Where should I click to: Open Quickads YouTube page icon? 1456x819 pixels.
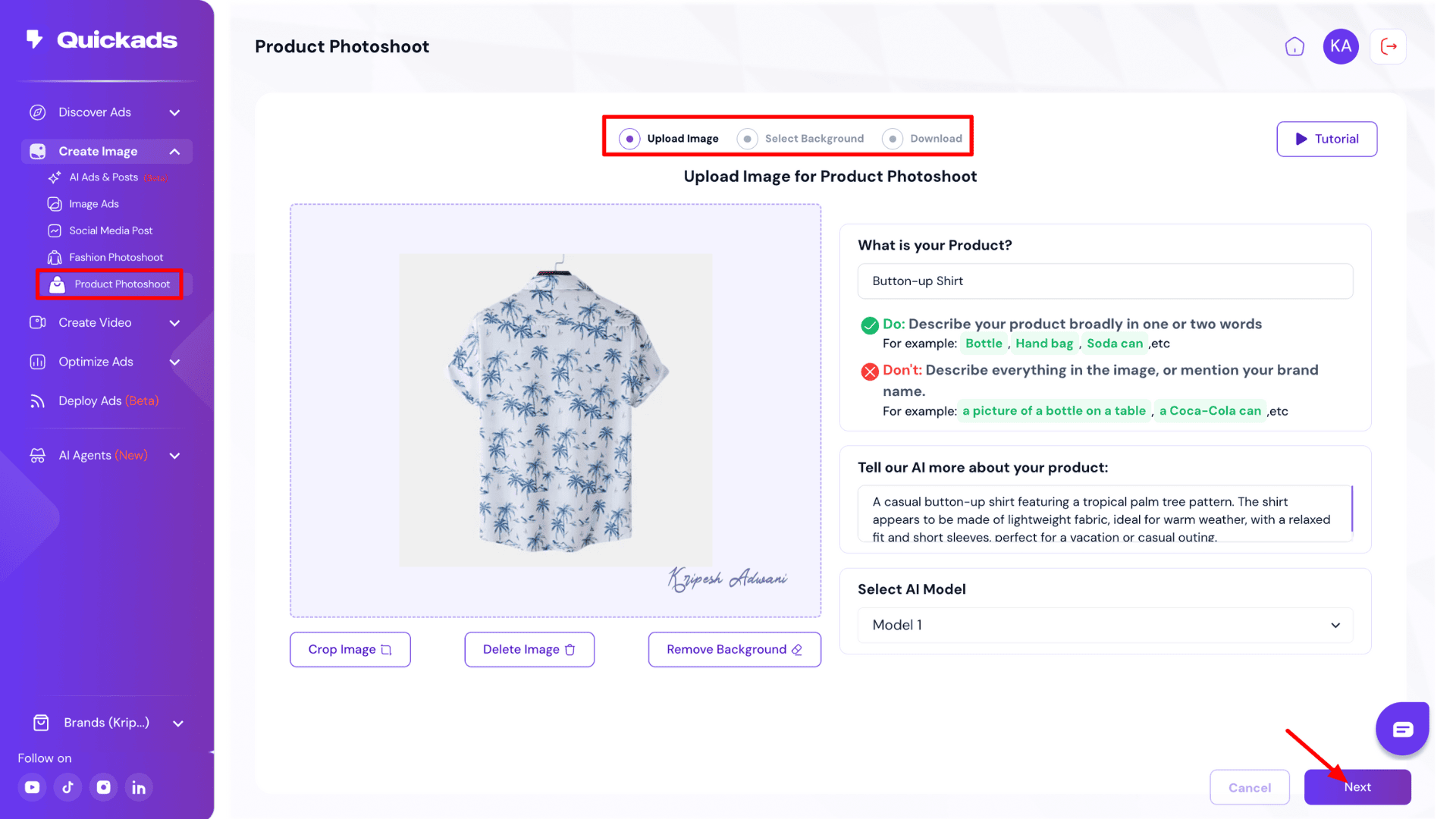coord(33,787)
